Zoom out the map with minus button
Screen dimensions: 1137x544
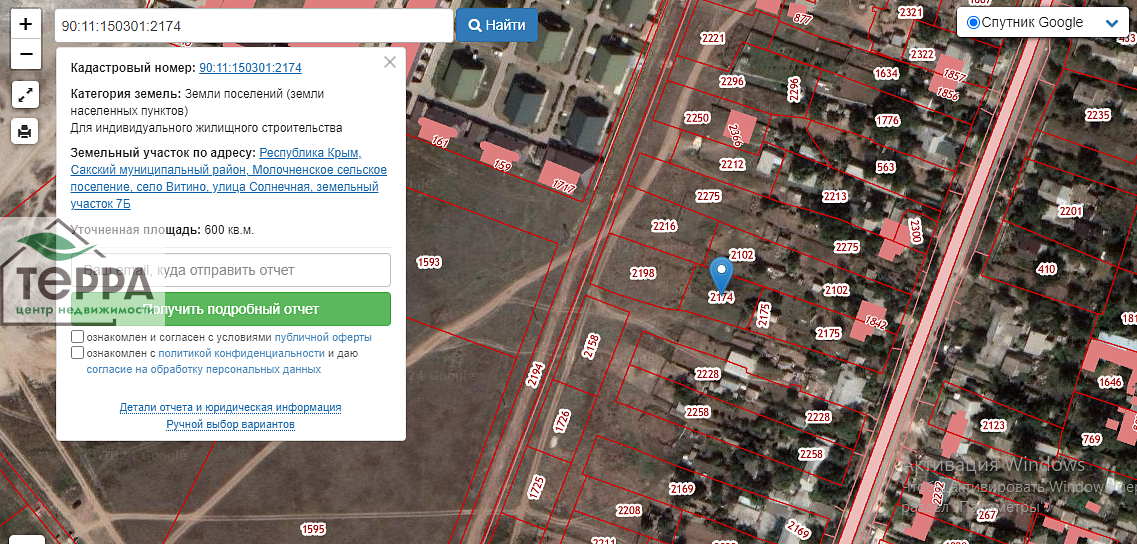[26, 54]
